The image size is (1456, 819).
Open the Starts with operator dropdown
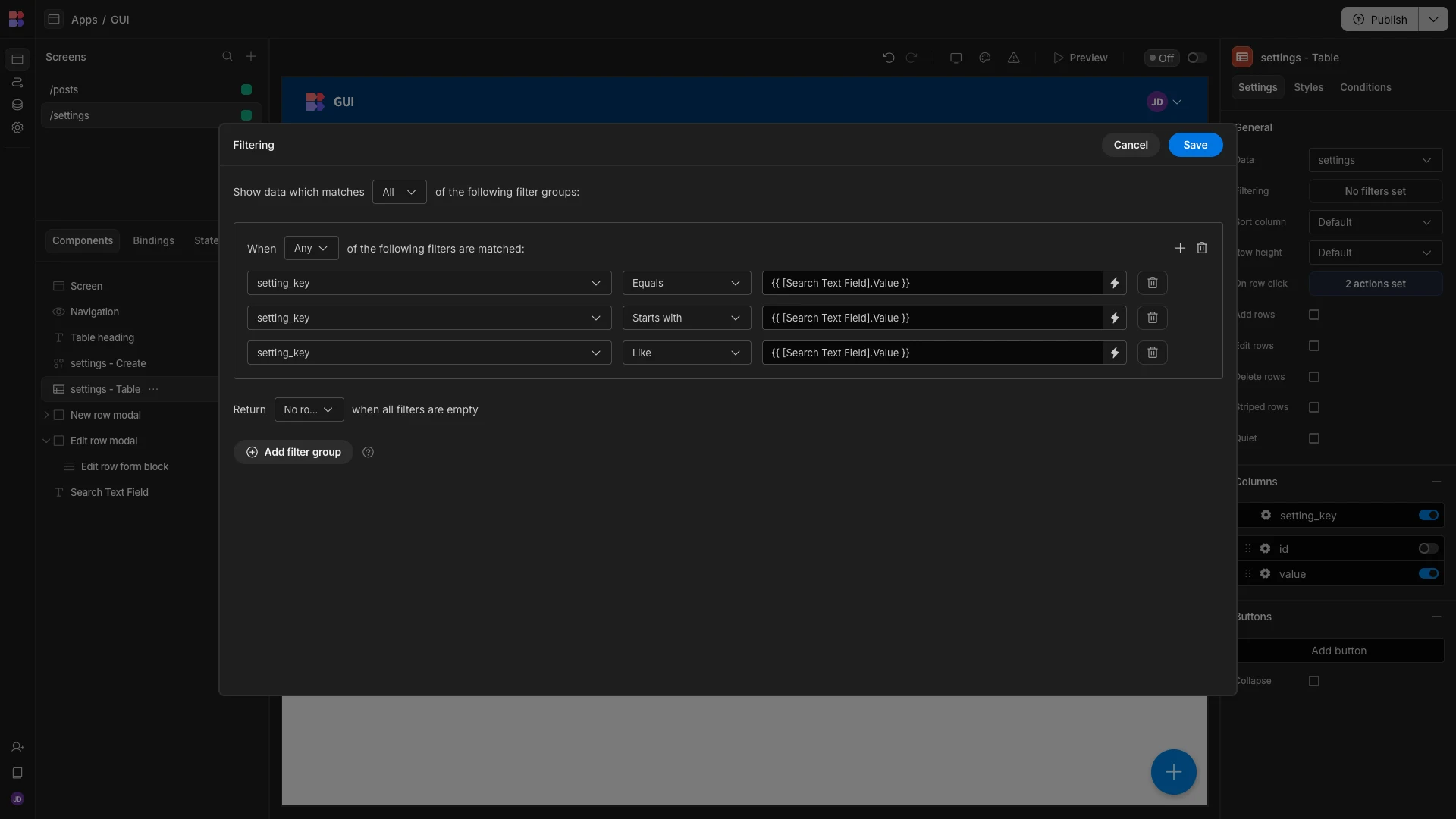point(686,318)
